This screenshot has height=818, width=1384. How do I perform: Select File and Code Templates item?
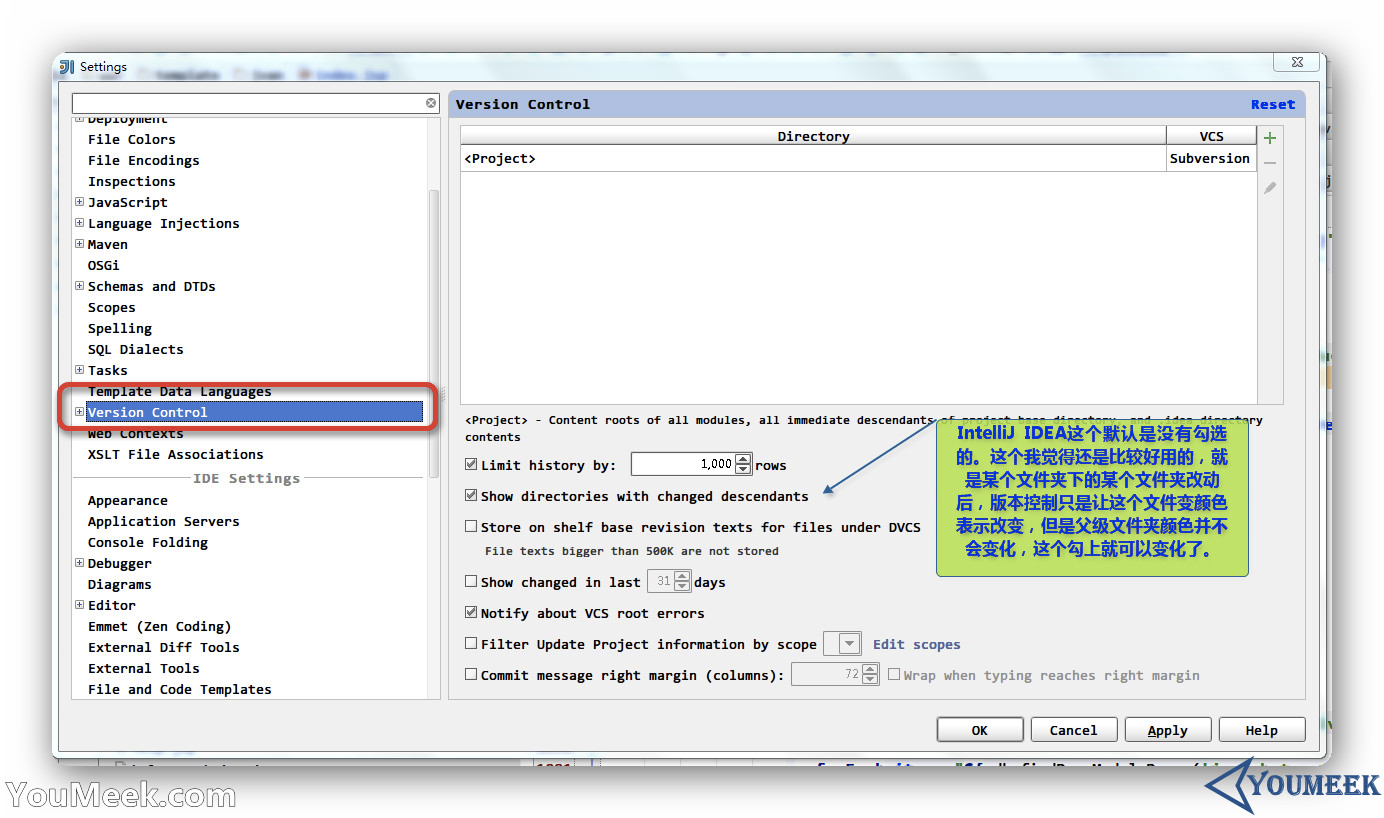[179, 689]
